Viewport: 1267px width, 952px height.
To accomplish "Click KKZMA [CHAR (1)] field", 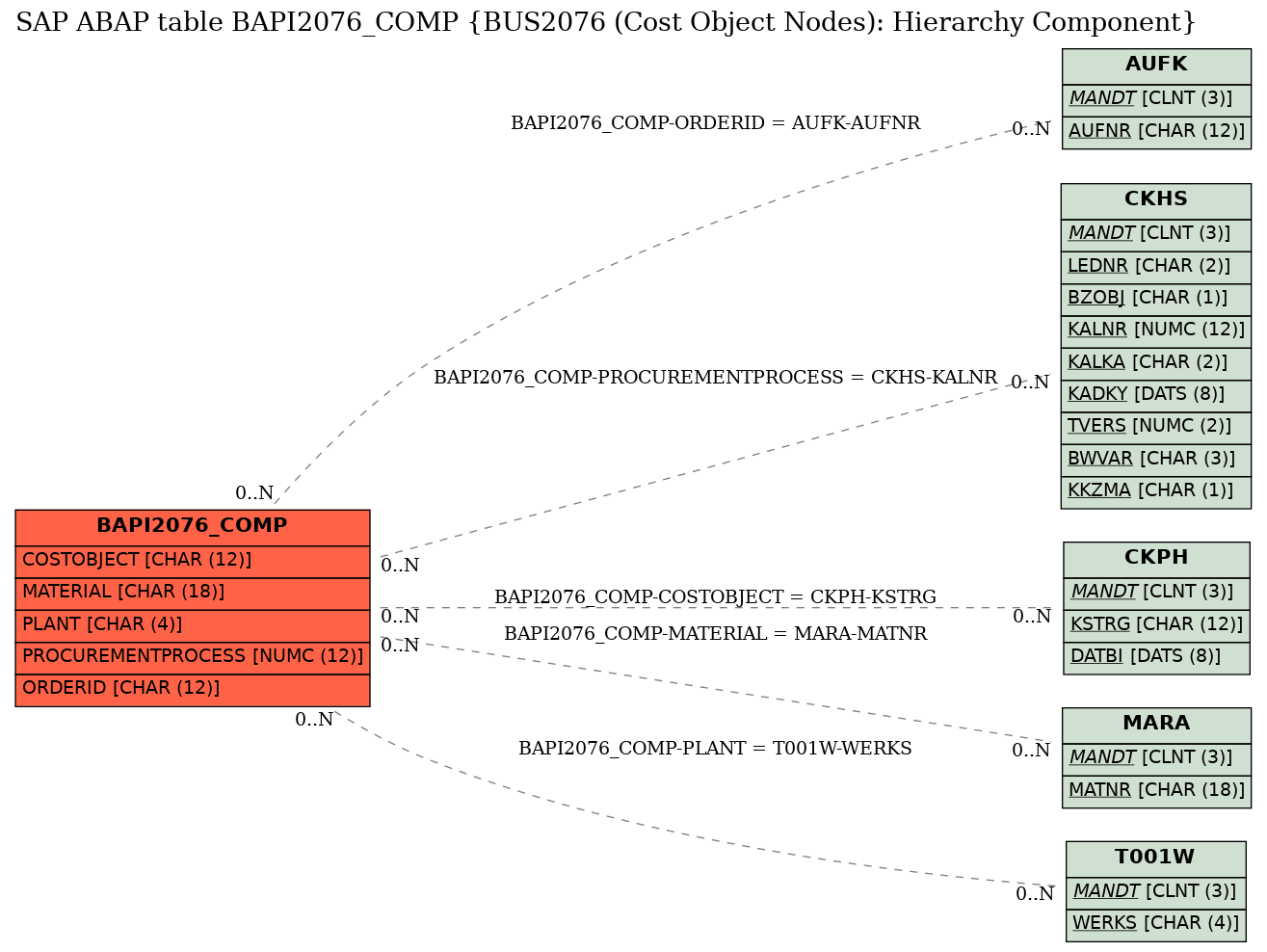I will tap(1156, 491).
